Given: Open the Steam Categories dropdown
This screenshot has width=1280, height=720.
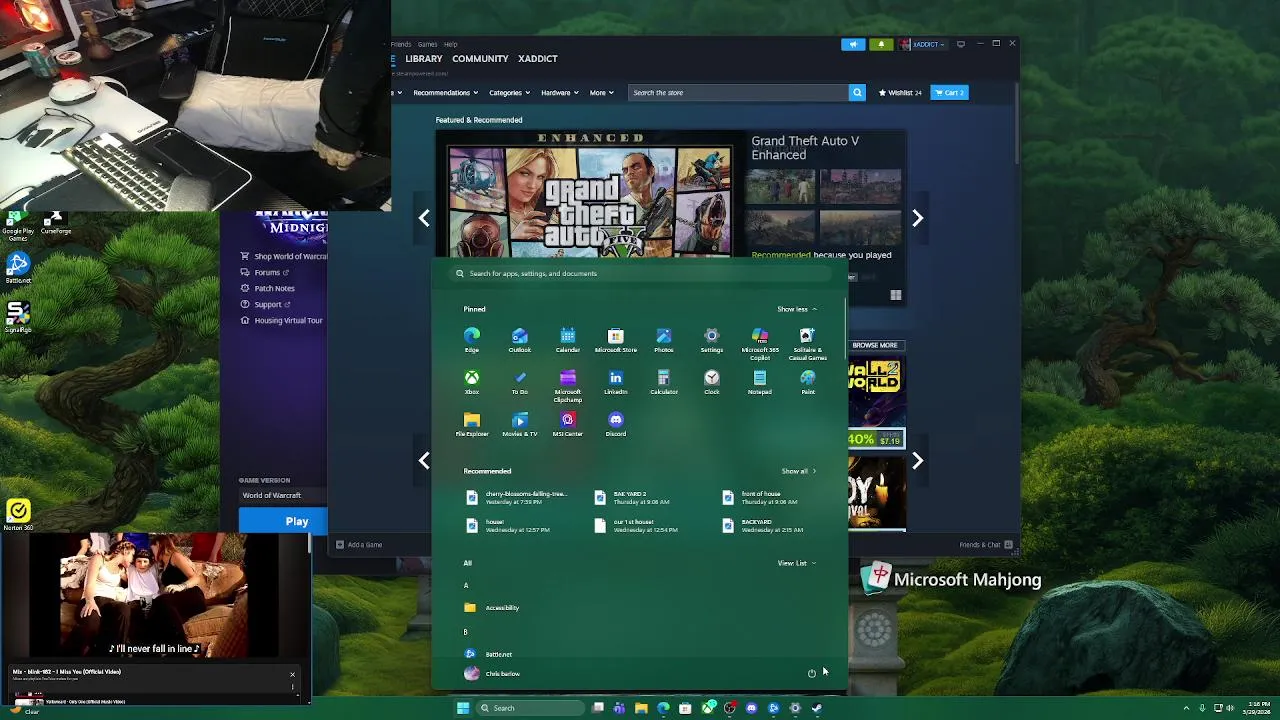Looking at the screenshot, I should 509,92.
